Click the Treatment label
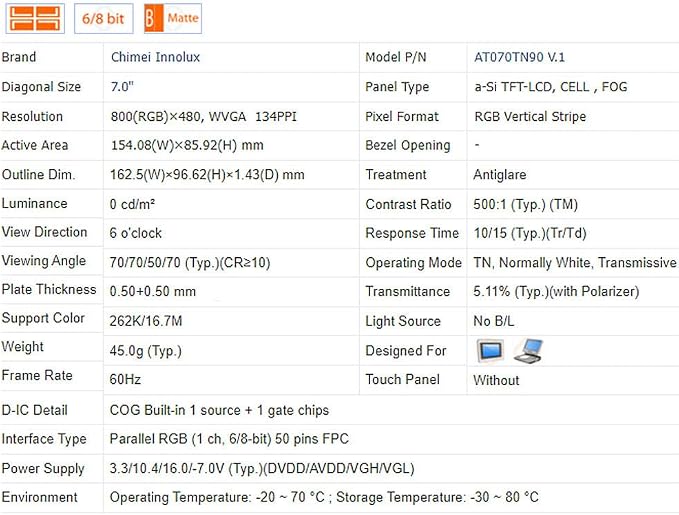Image resolution: width=679 pixels, height=515 pixels. coord(396,175)
